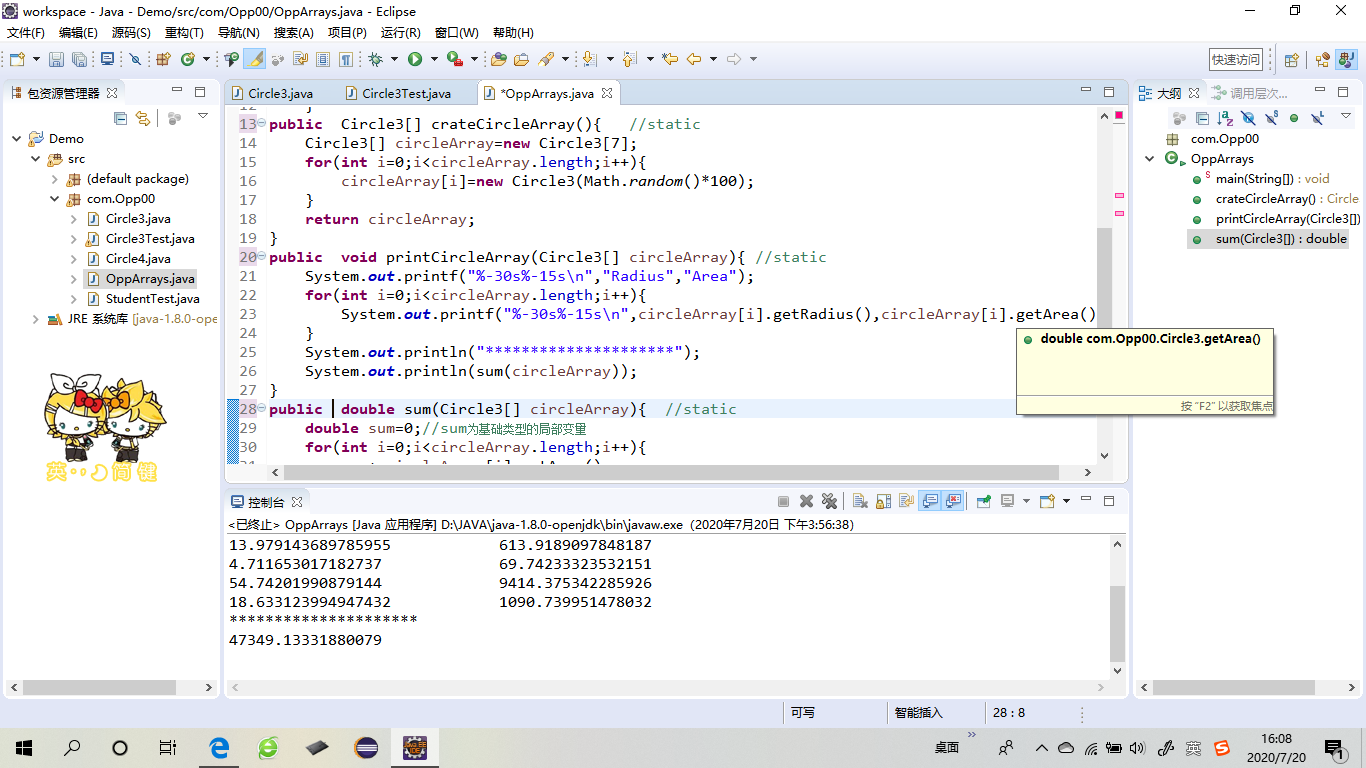Run the program with green play icon
1366x768 pixels.
tap(414, 59)
